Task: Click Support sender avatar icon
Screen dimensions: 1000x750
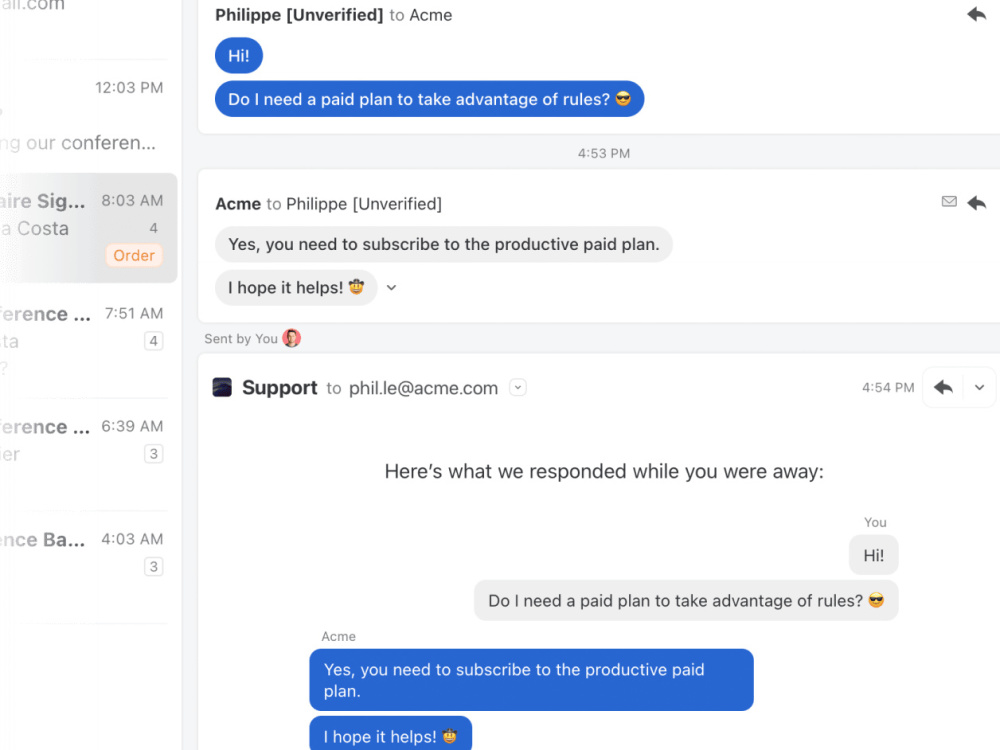Action: (222, 387)
